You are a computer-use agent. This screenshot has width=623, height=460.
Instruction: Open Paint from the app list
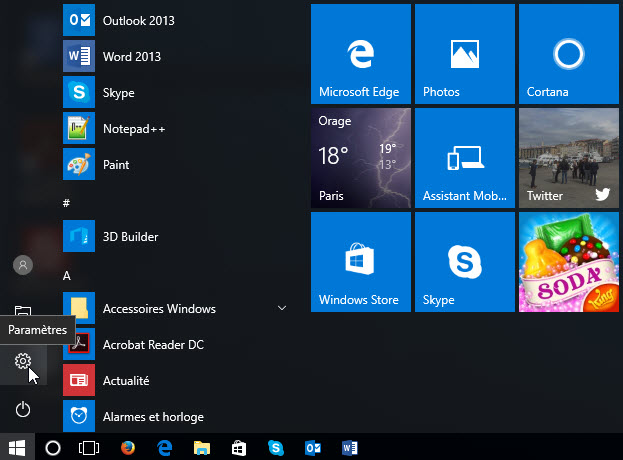point(175,164)
